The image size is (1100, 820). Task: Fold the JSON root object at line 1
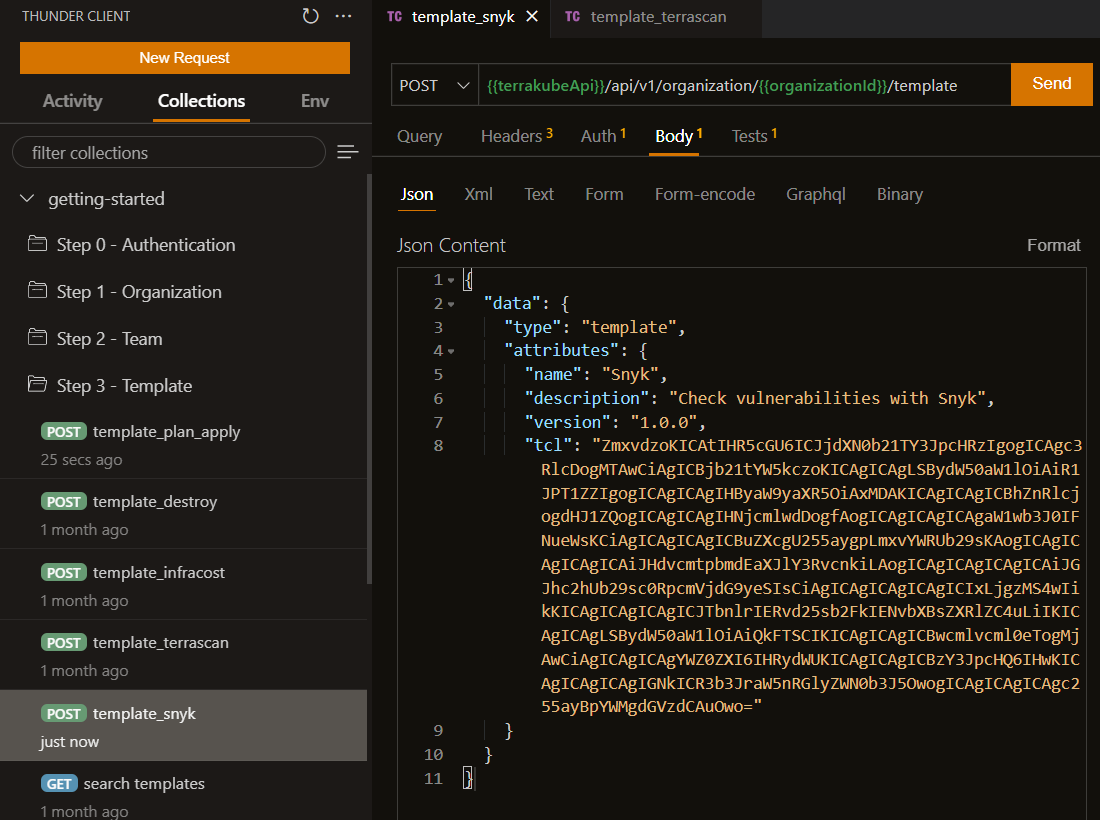pos(451,280)
